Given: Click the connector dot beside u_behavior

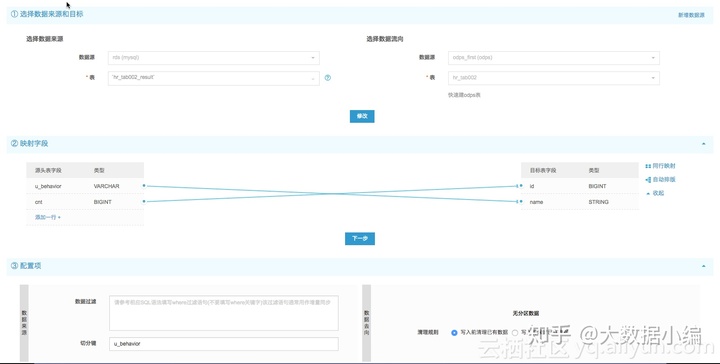Looking at the screenshot, I should tap(144, 186).
